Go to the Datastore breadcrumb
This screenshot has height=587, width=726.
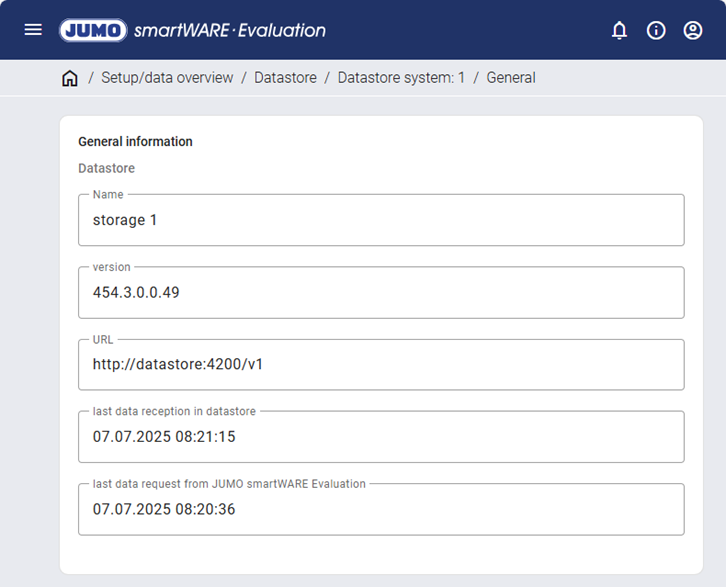(x=285, y=78)
